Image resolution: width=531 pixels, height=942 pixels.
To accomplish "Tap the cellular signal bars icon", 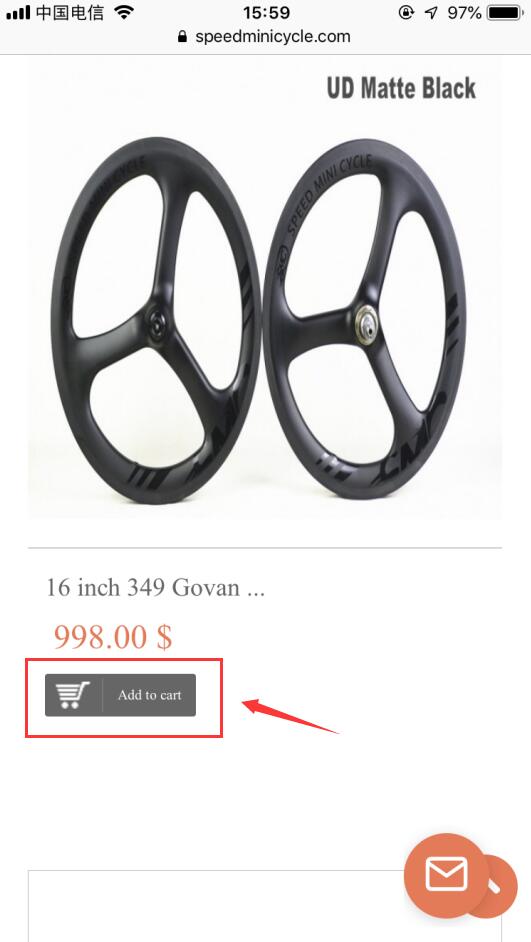I will pos(18,12).
